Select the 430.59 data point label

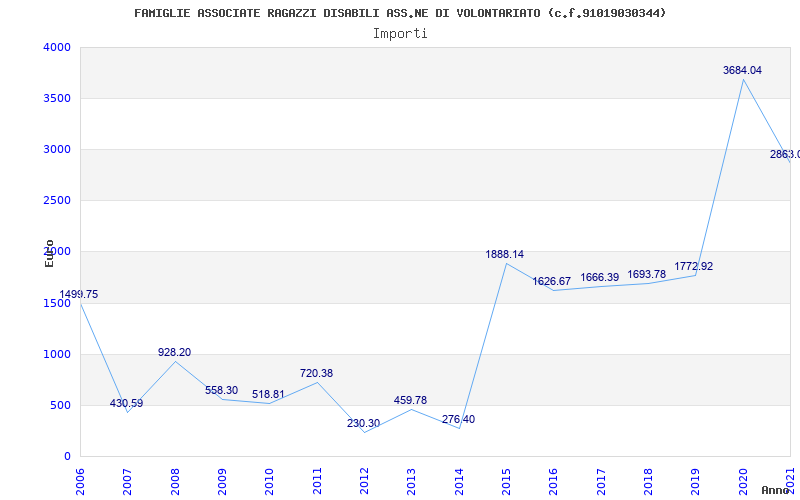tap(126, 404)
